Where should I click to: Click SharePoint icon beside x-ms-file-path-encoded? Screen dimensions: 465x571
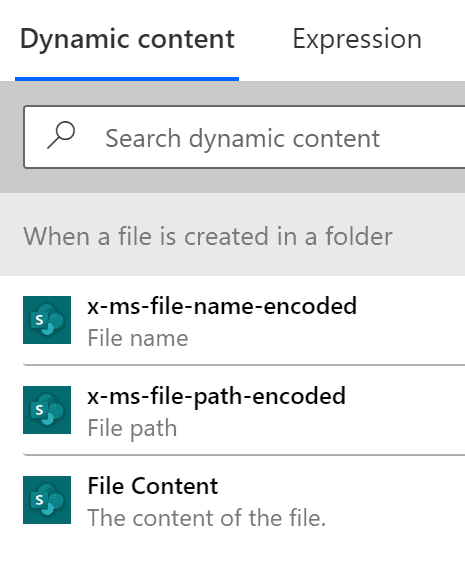[x=47, y=410]
